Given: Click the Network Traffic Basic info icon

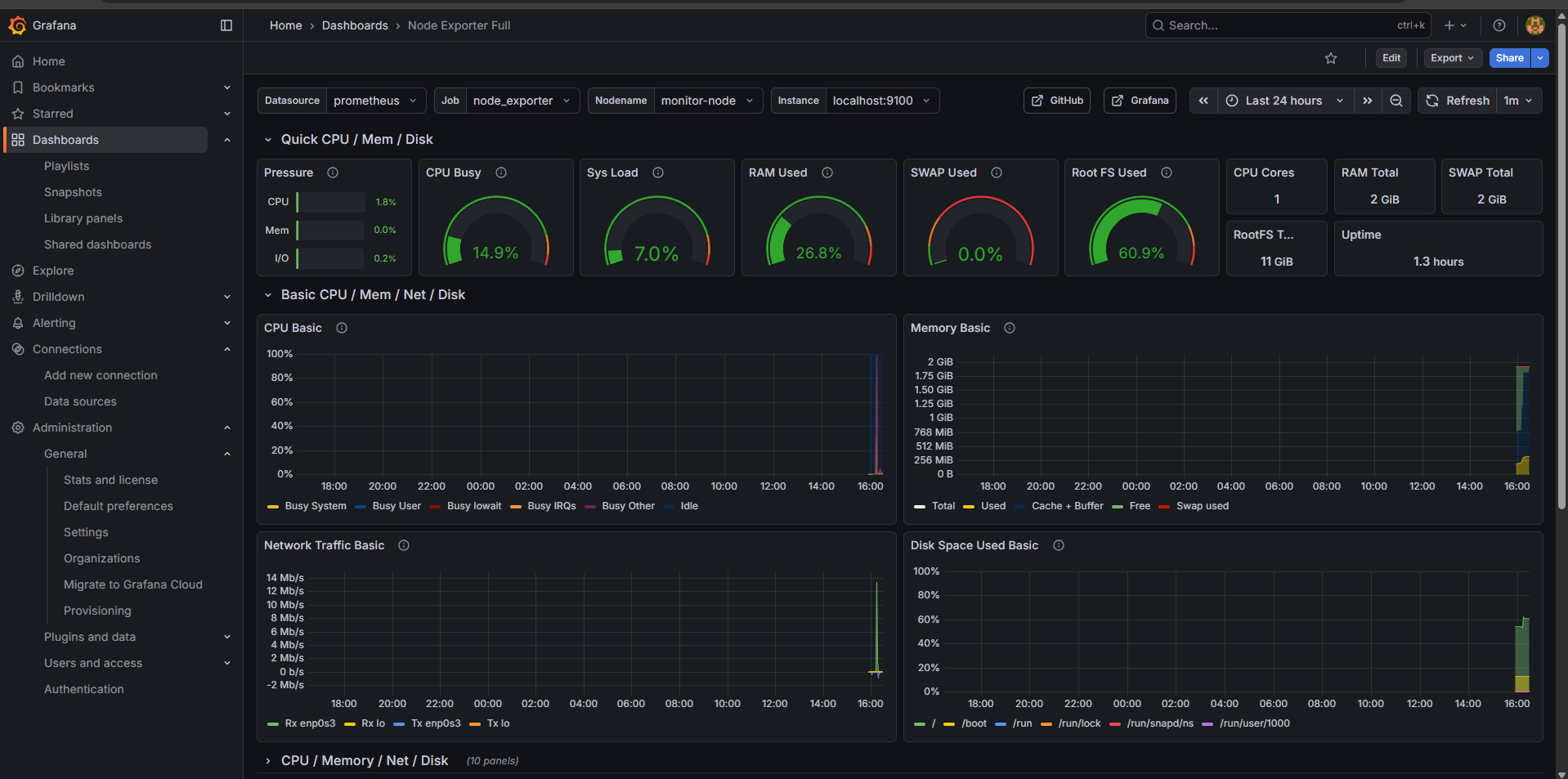Looking at the screenshot, I should click(403, 545).
